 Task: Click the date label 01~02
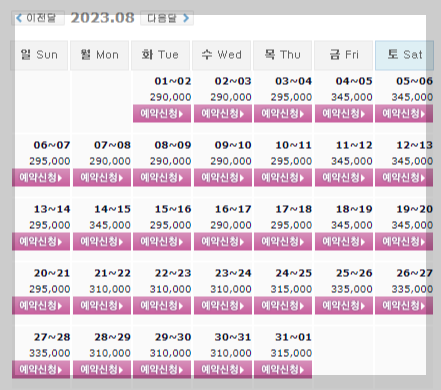point(173,81)
